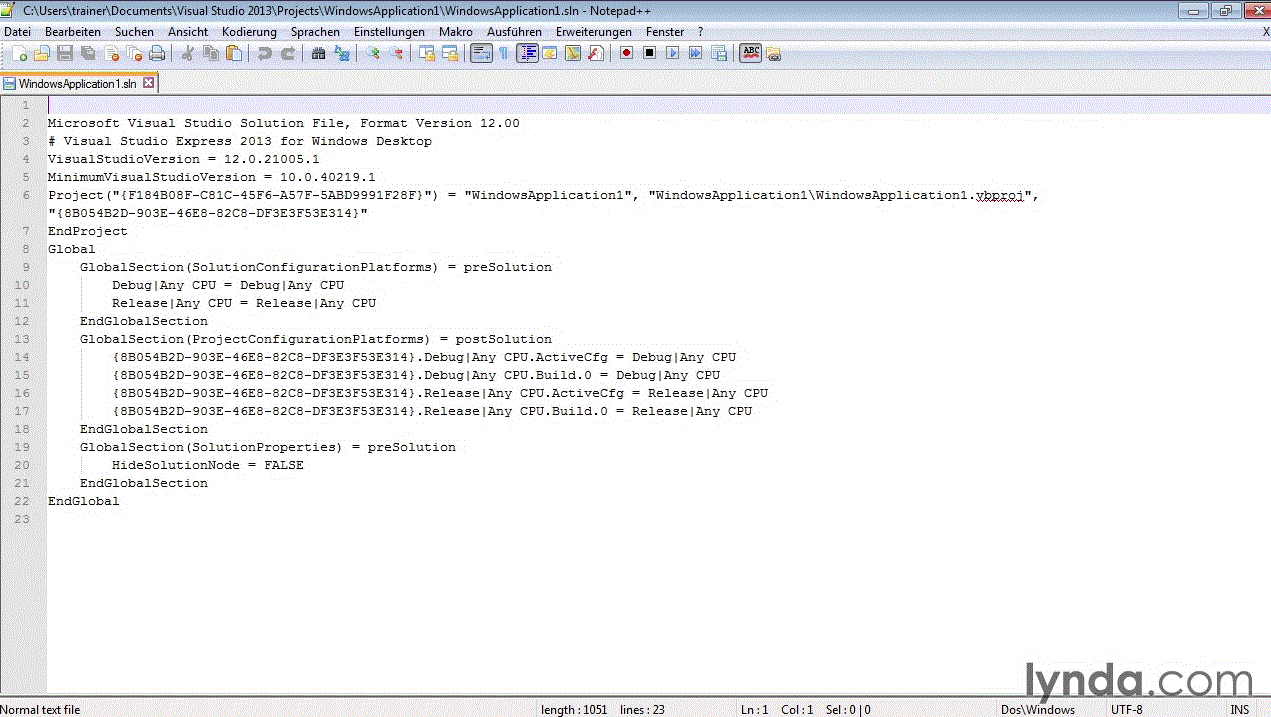Open the Erweiterungen menu
This screenshot has width=1271, height=717.
tap(594, 32)
